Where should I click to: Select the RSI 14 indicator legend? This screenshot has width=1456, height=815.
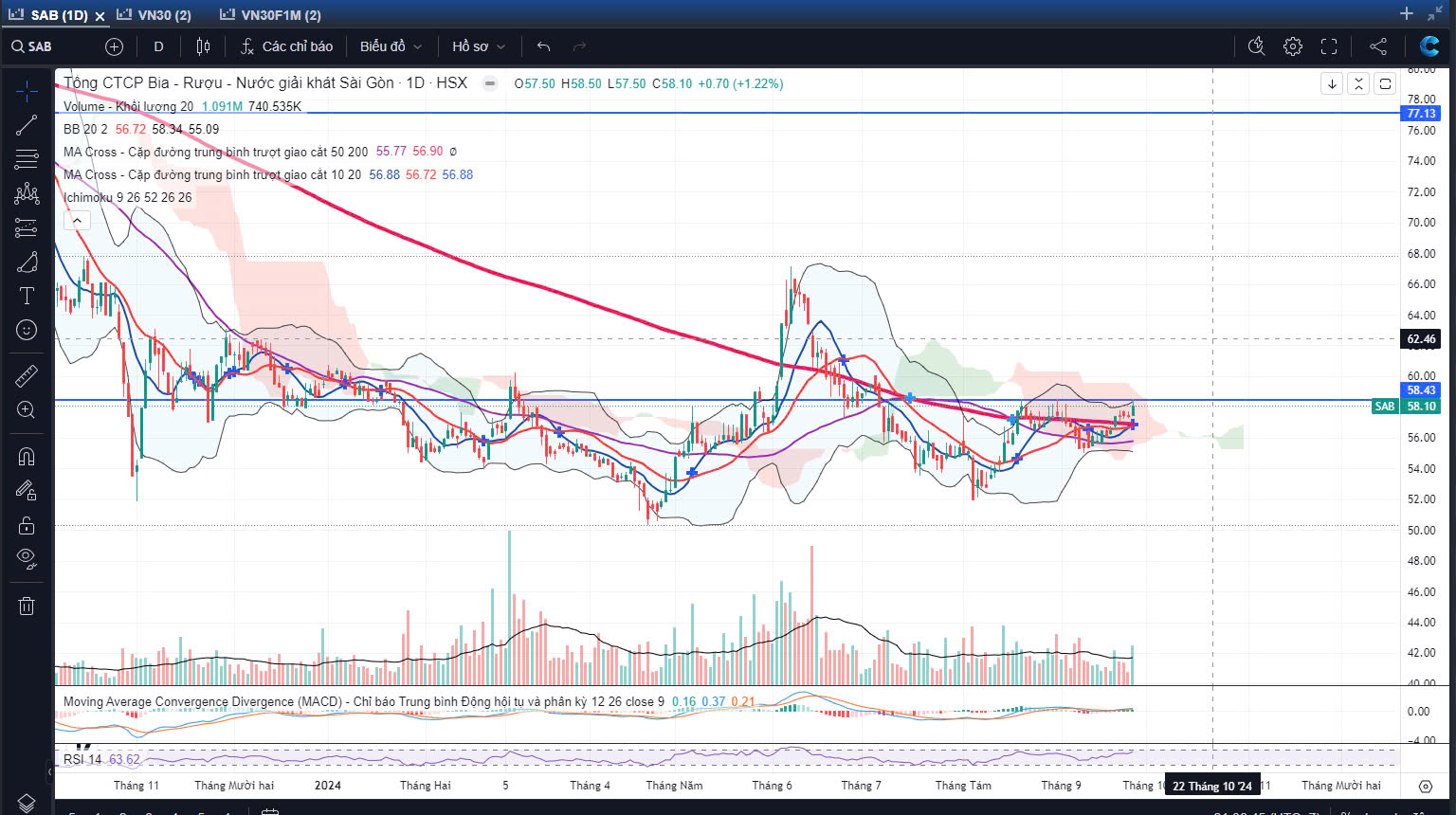tap(82, 759)
